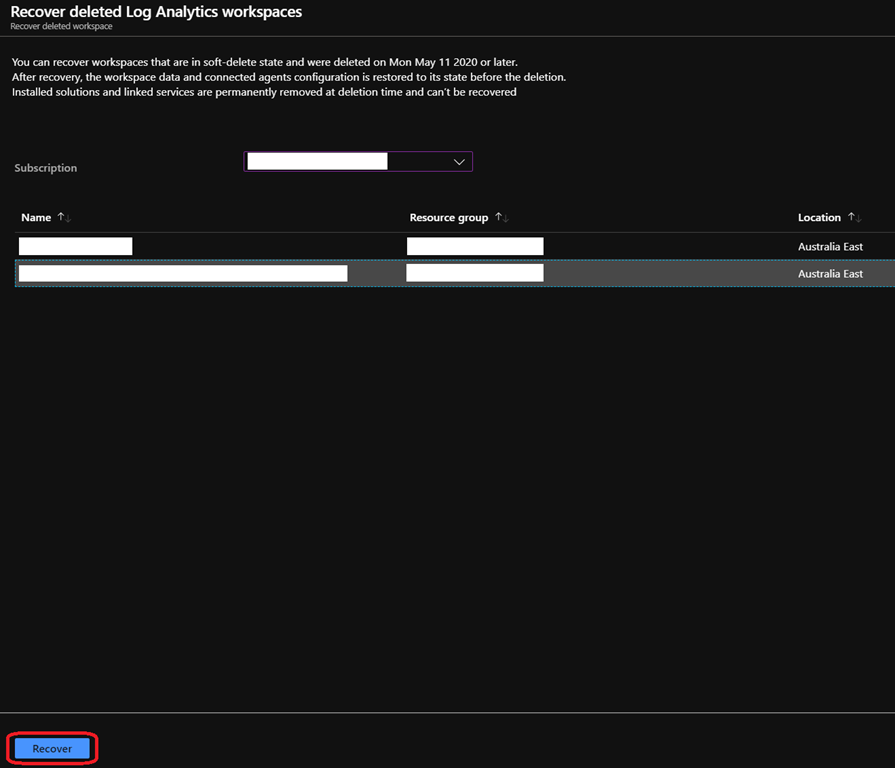The height and width of the screenshot is (768, 895).
Task: Click Australia East in the first row
Action: click(x=830, y=247)
